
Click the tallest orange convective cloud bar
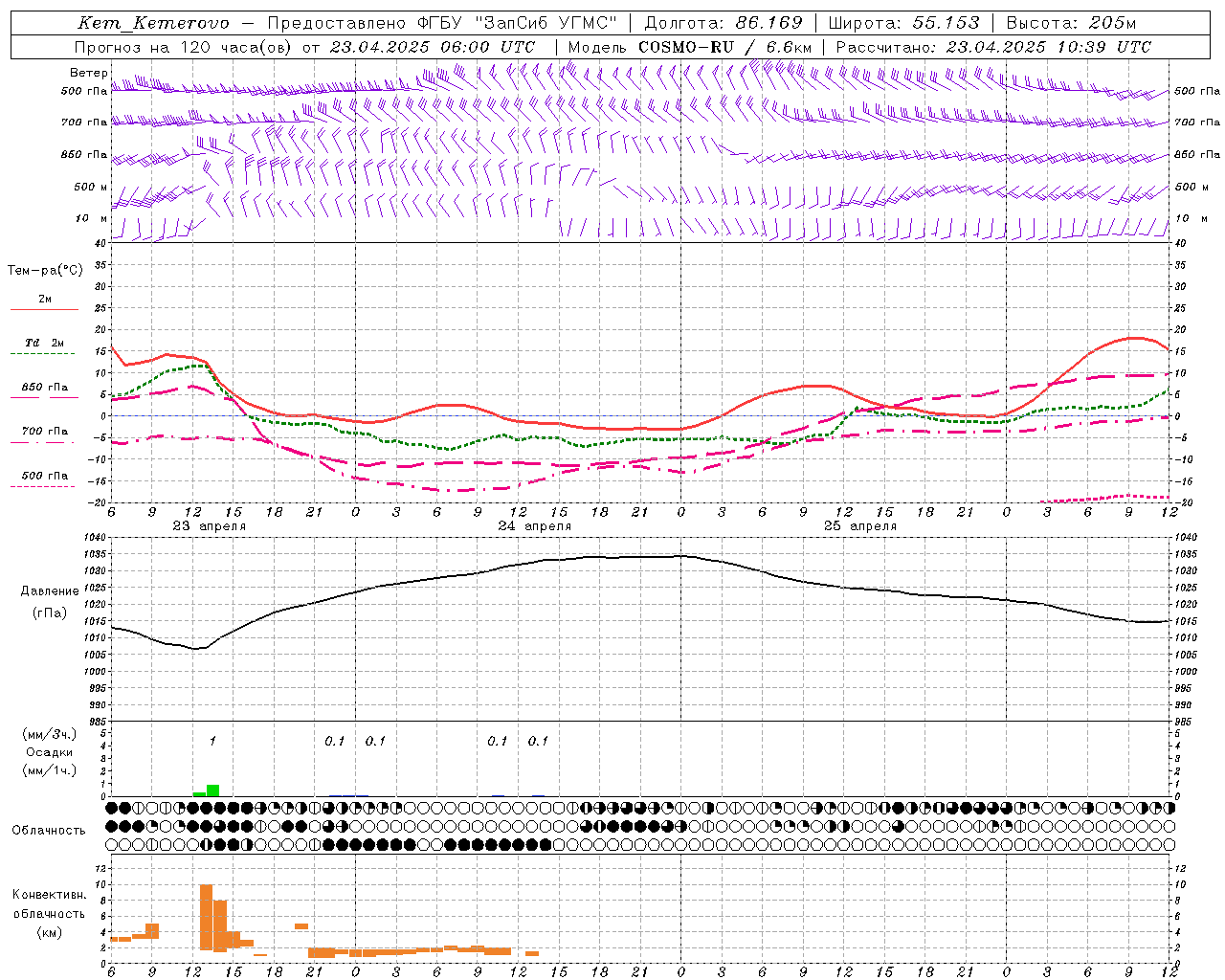tap(207, 917)
